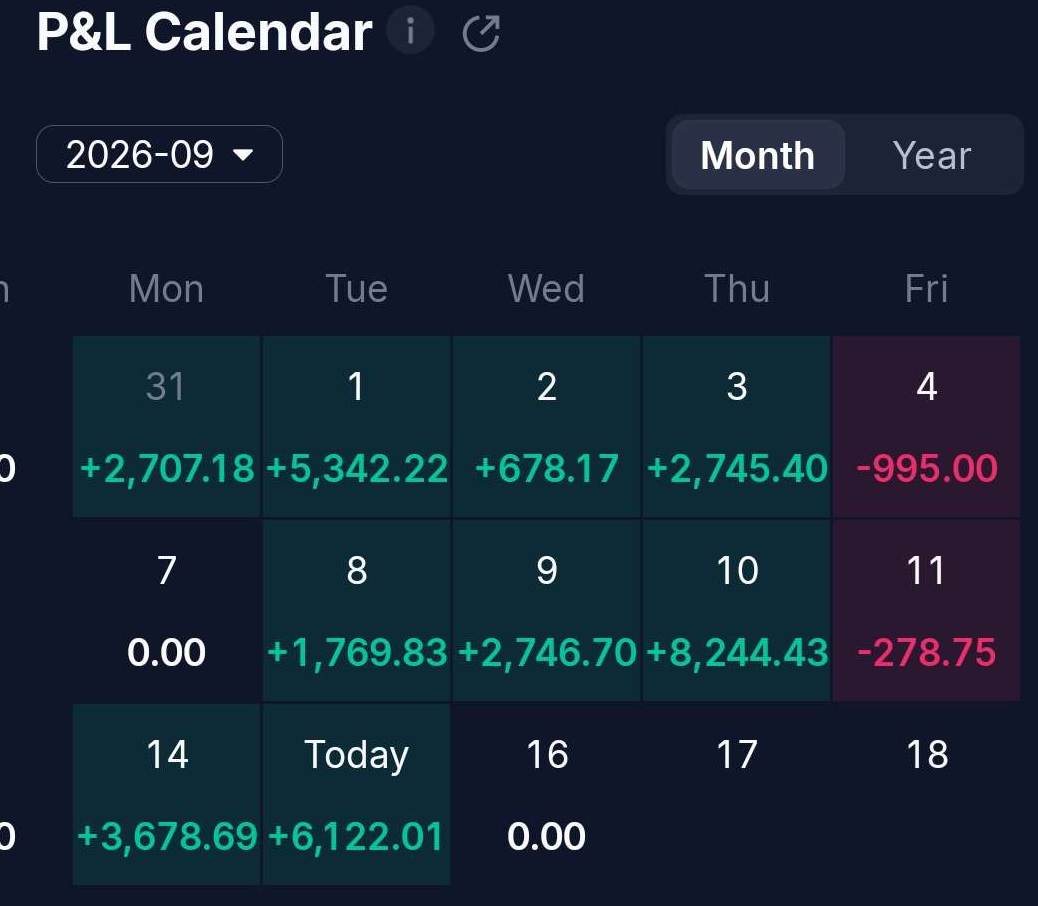Select day 4 loss cell -995.00
This screenshot has width=1038, height=906.
coord(926,426)
